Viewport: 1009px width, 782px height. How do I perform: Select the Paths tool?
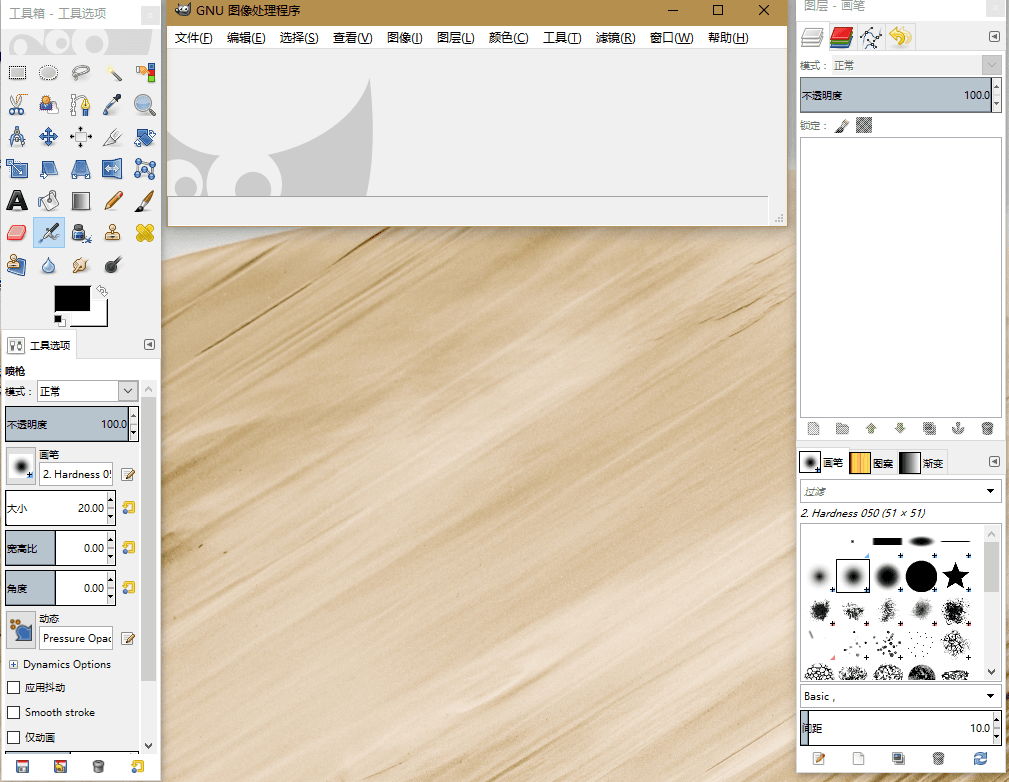[80, 105]
